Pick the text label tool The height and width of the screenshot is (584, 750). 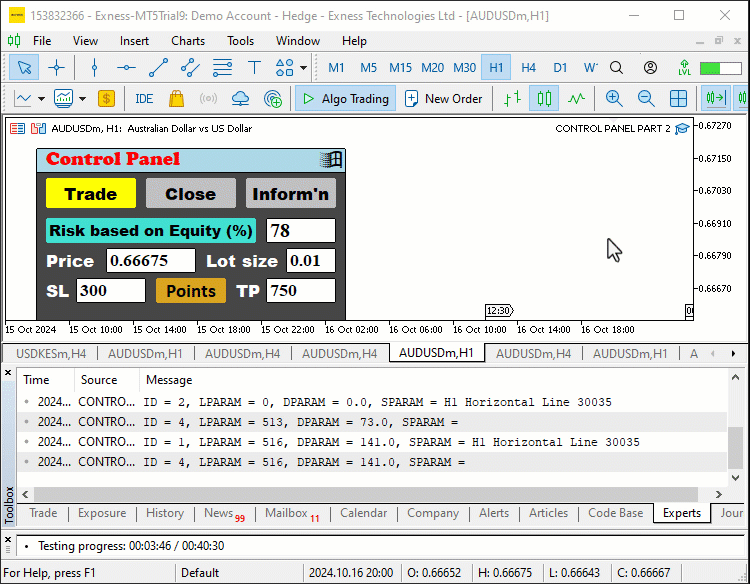(254, 67)
